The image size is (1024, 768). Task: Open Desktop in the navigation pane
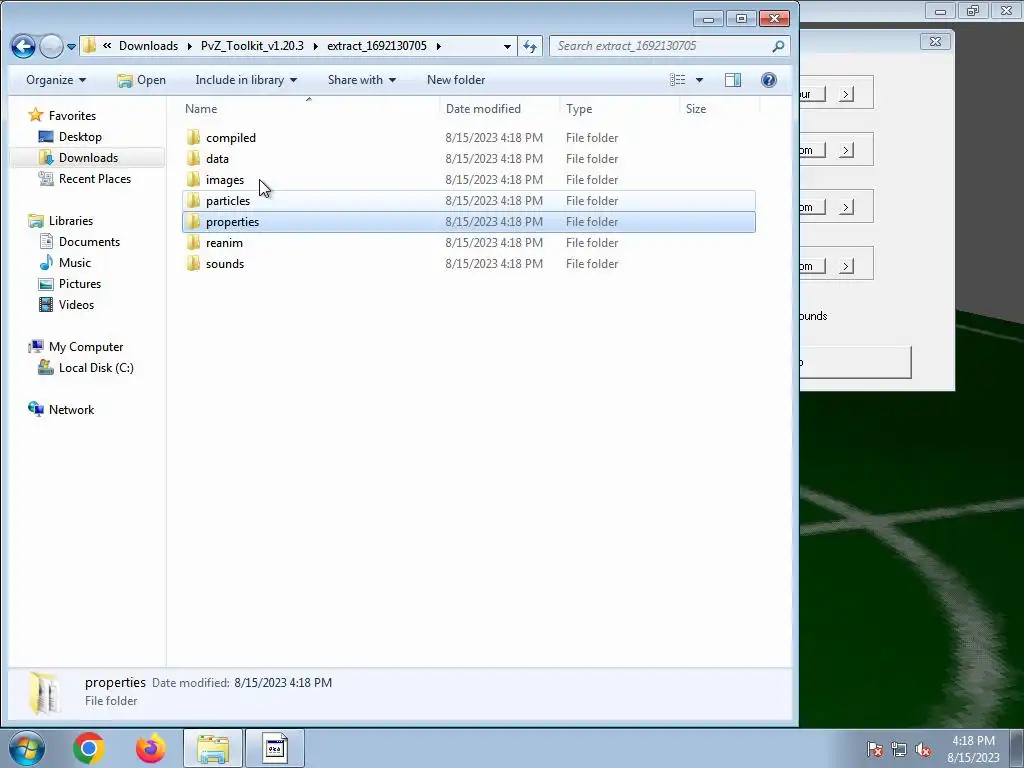[x=80, y=136]
